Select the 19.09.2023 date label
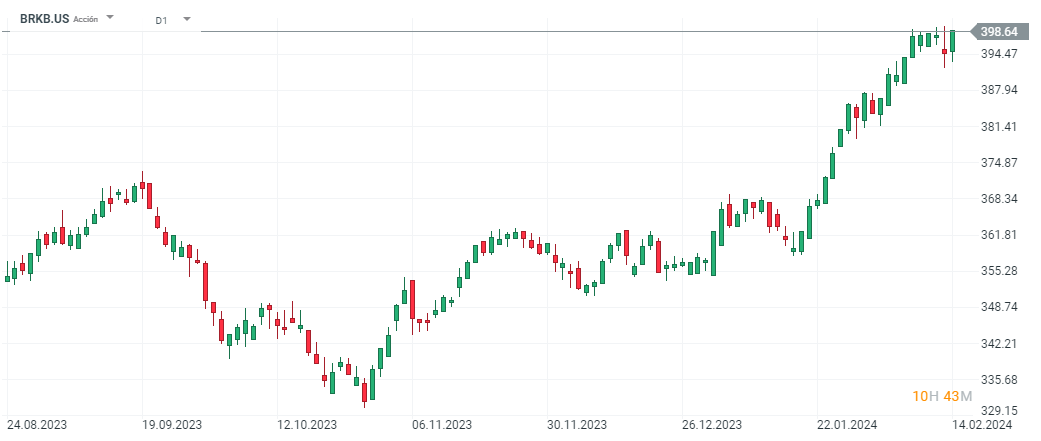The height and width of the screenshot is (441, 1041). pos(171,425)
